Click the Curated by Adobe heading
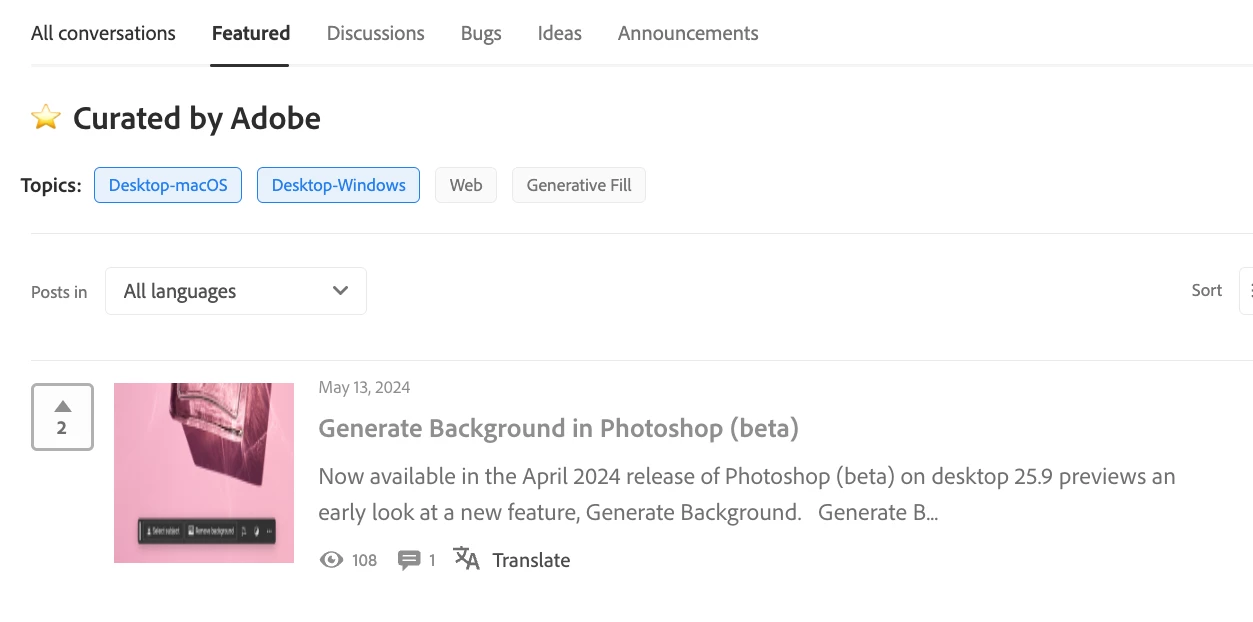Image resolution: width=1253 pixels, height=622 pixels. tap(197, 118)
